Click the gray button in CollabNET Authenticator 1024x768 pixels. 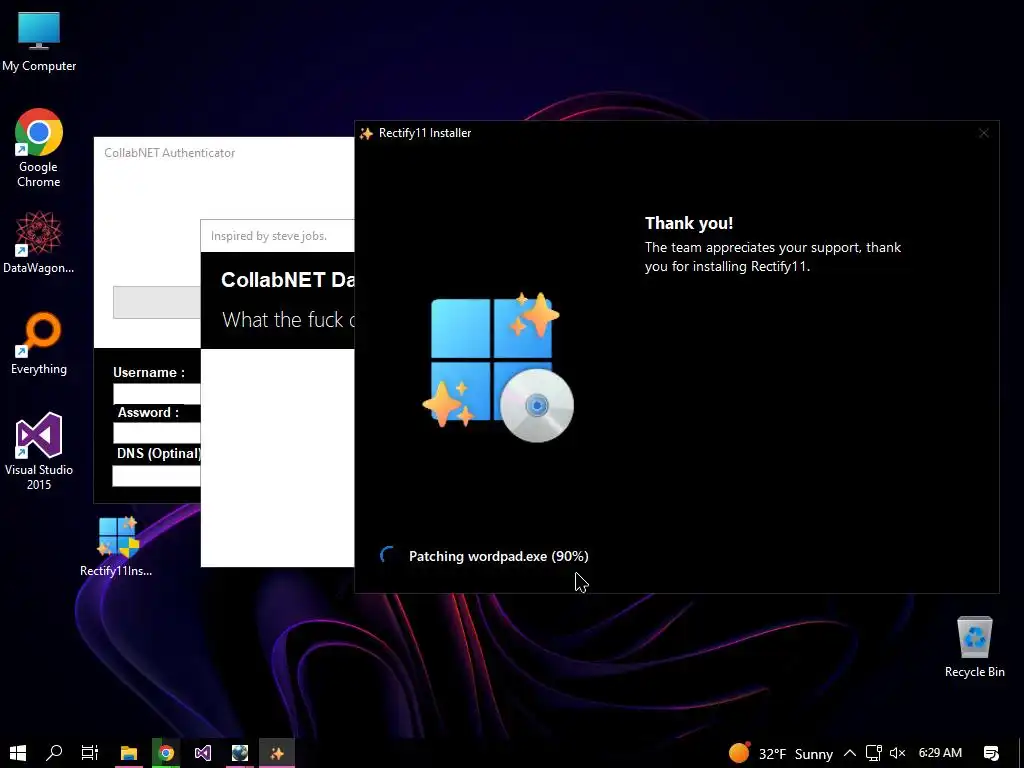157,302
